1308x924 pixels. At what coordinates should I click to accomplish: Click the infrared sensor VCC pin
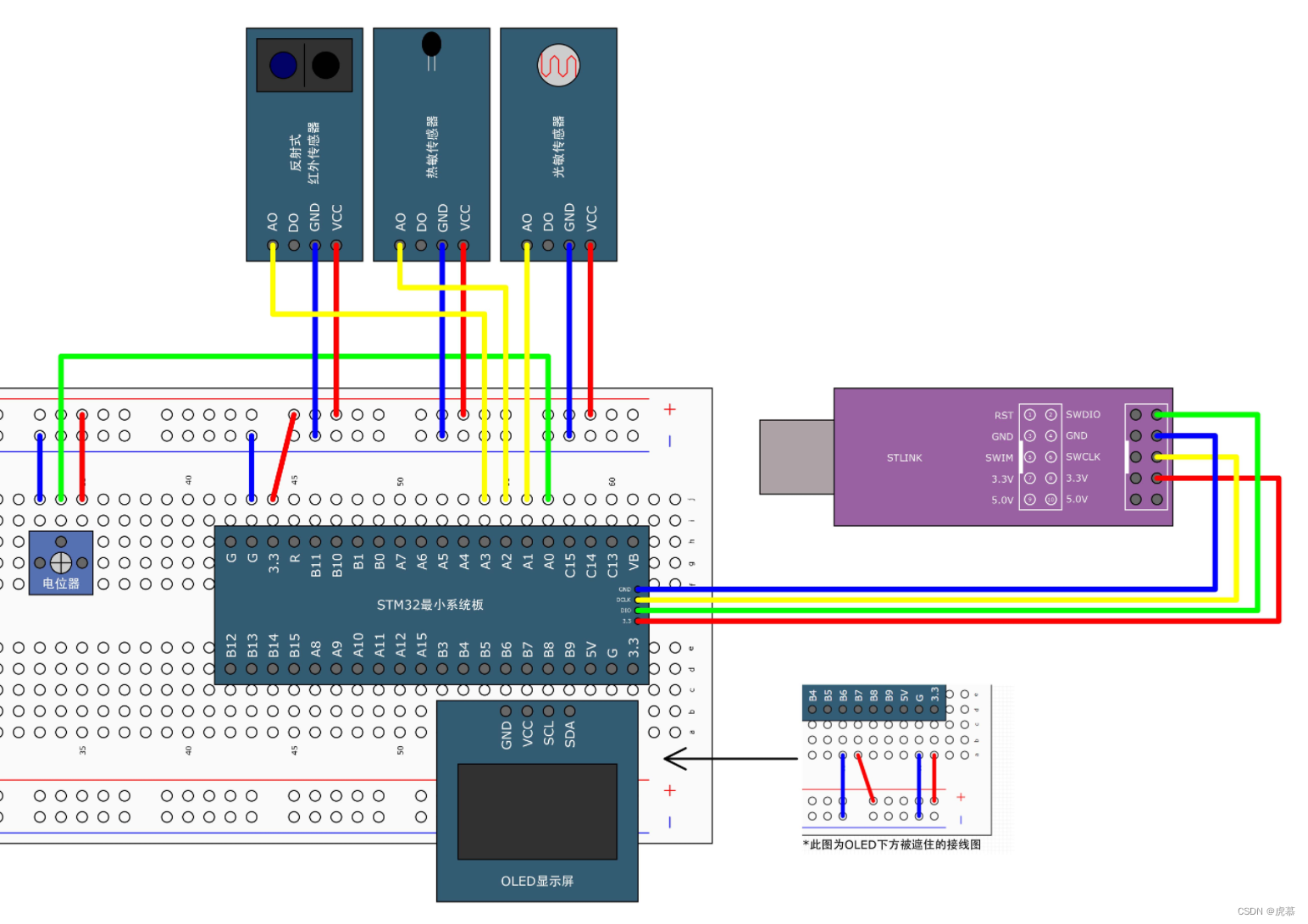(336, 246)
